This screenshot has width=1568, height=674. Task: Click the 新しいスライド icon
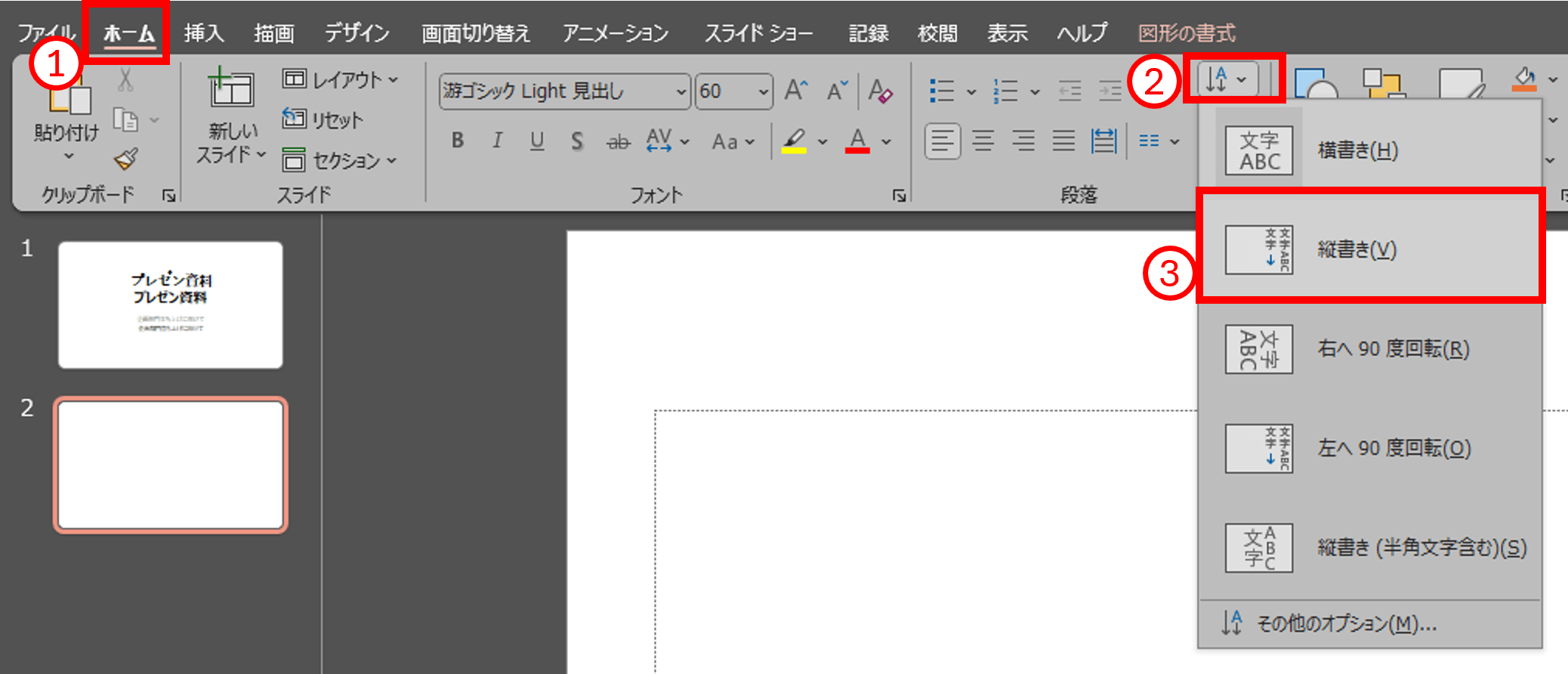(230, 88)
